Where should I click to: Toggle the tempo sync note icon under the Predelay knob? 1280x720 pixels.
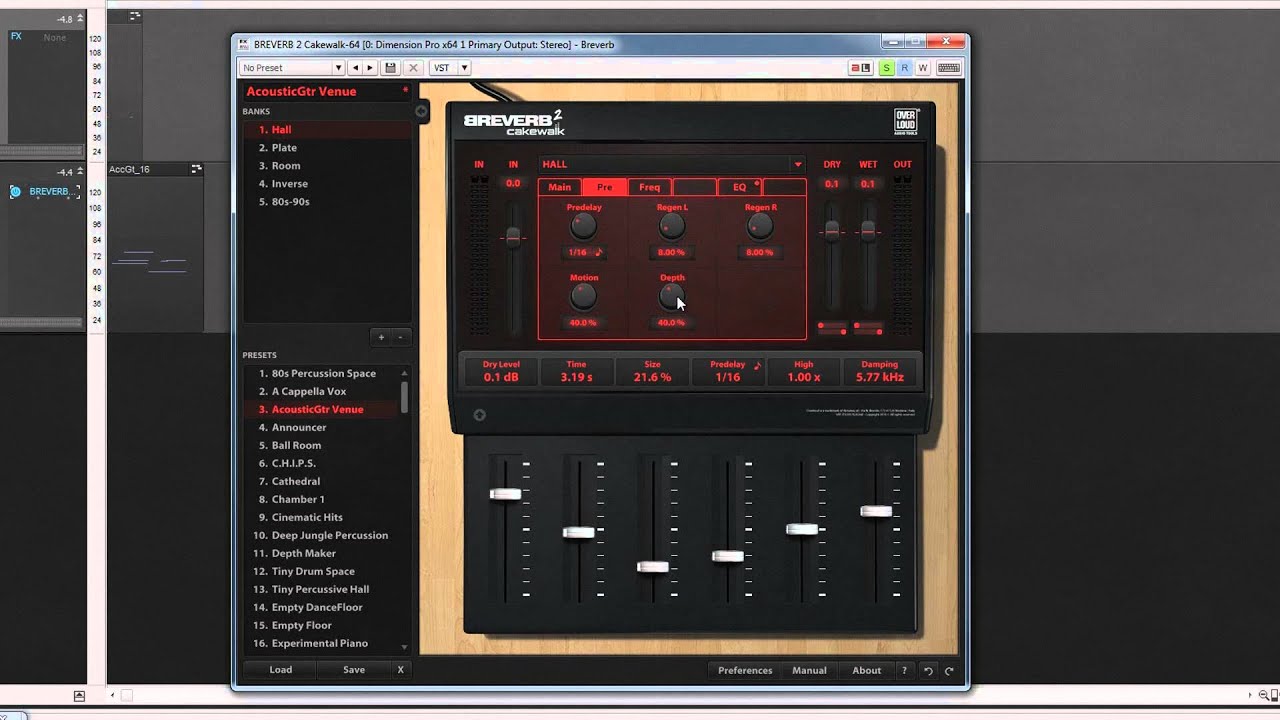pos(599,252)
